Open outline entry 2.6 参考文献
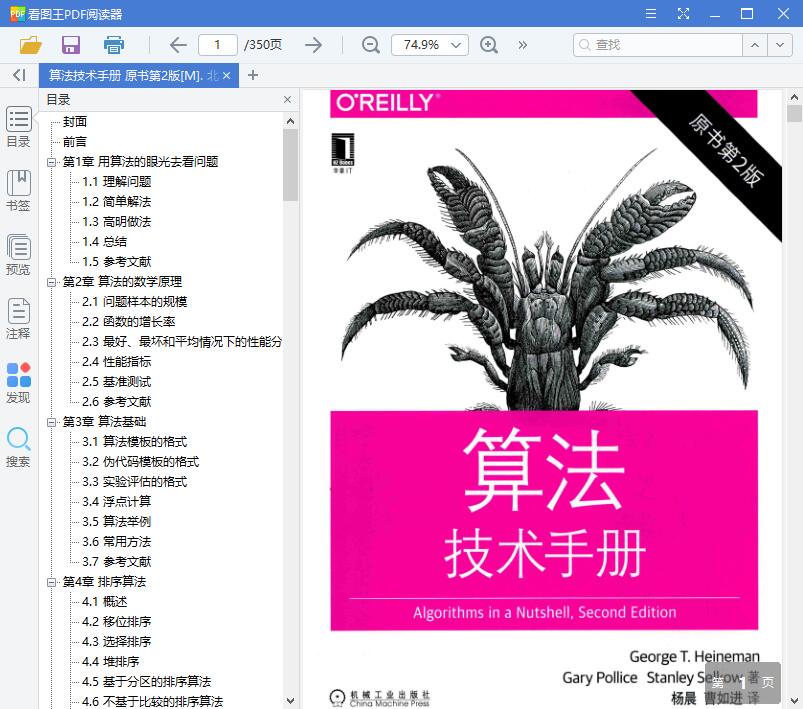The image size is (803, 709). point(117,401)
